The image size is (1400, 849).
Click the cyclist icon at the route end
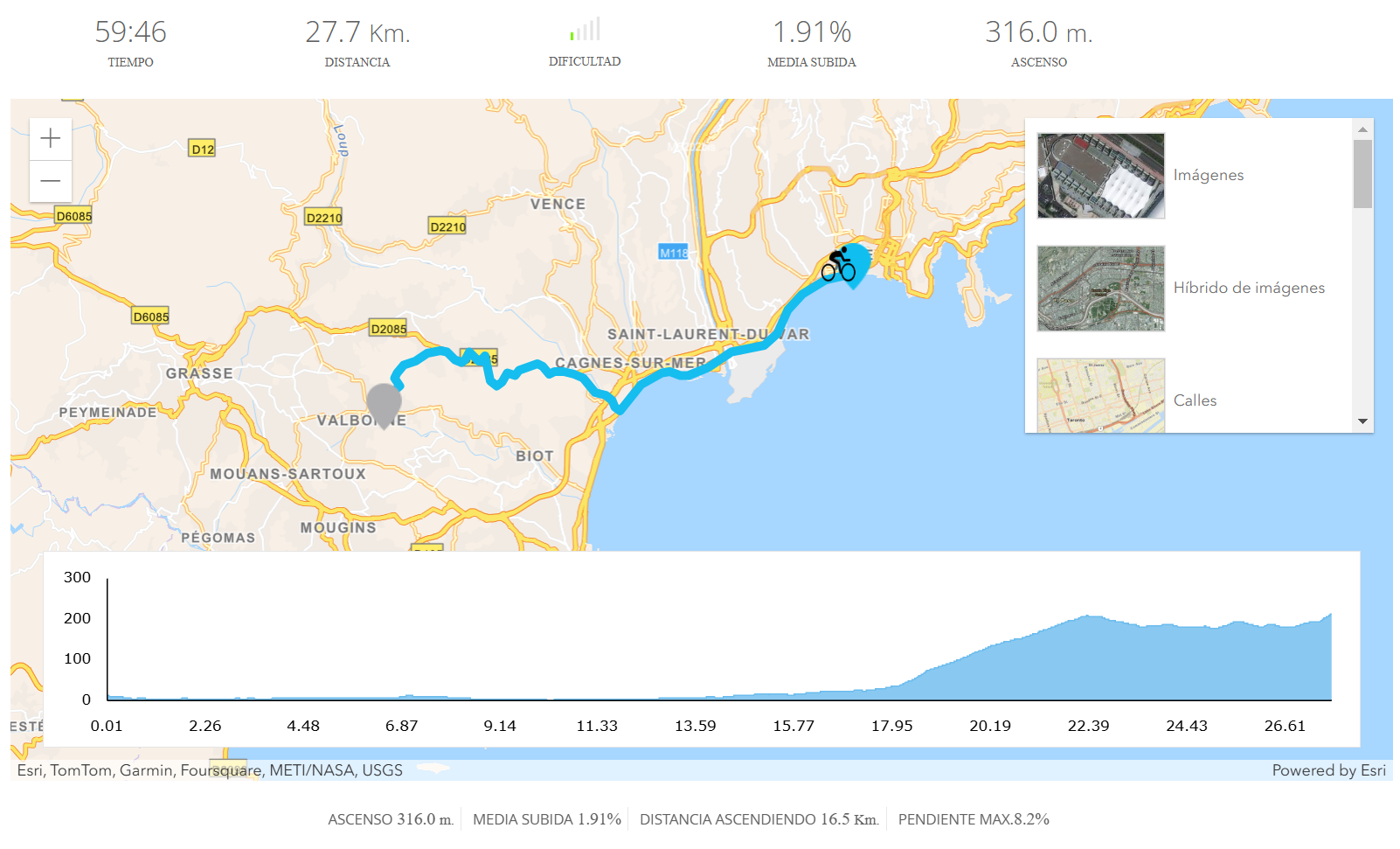(839, 262)
